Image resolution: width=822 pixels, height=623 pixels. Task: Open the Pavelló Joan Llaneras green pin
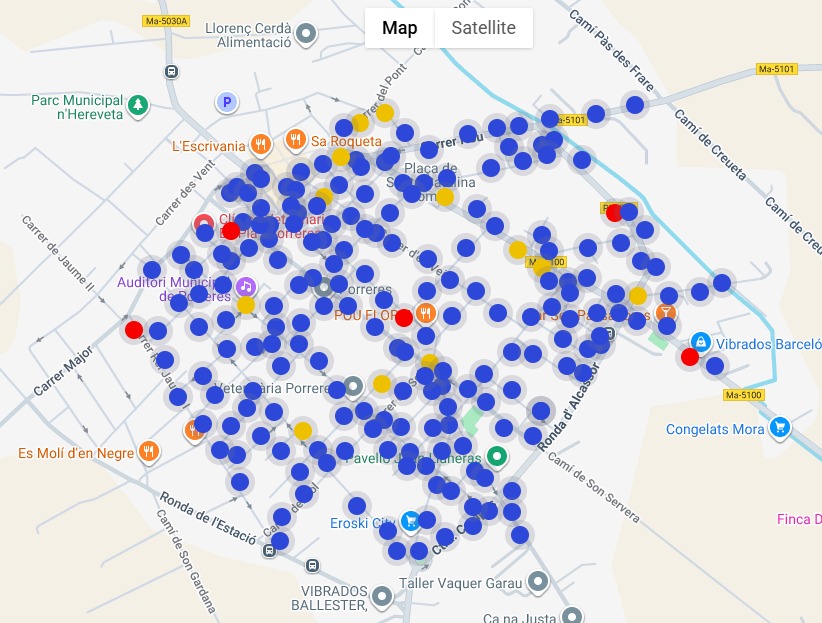click(x=496, y=458)
